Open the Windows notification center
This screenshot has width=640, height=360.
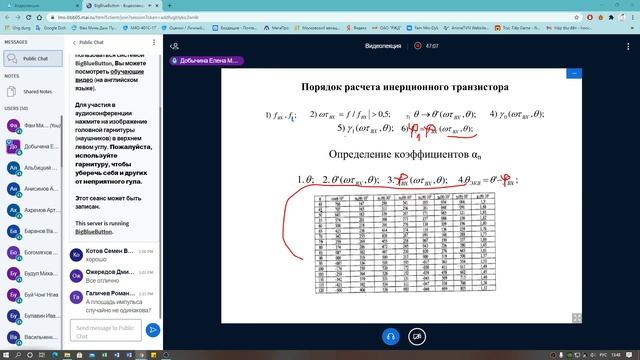(629, 355)
